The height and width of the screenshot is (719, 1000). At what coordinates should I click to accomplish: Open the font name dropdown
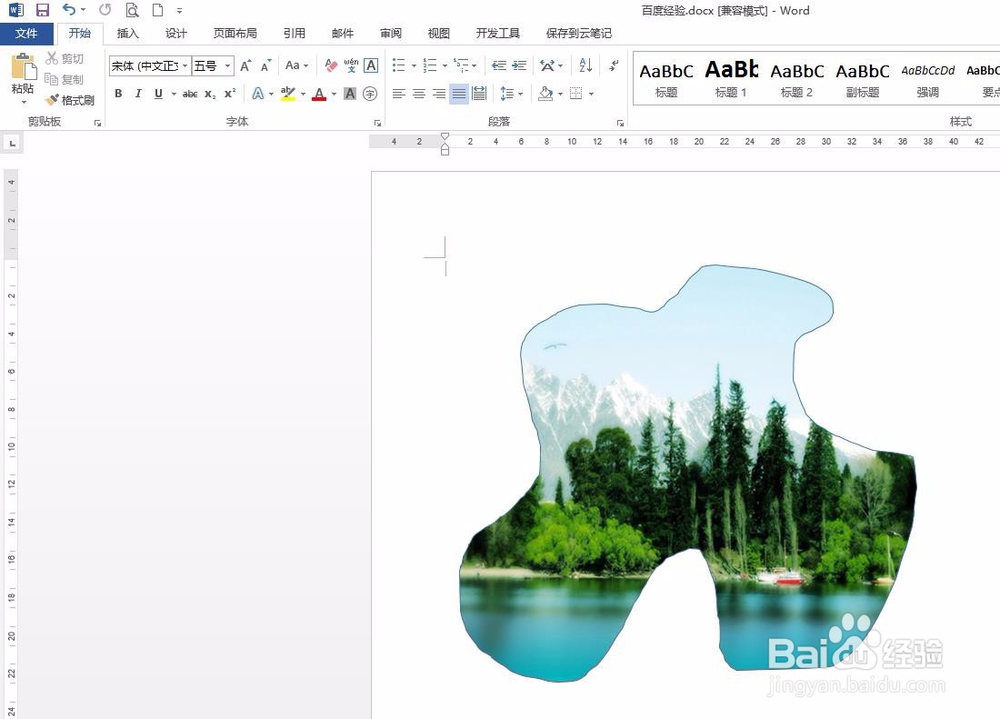[x=185, y=66]
